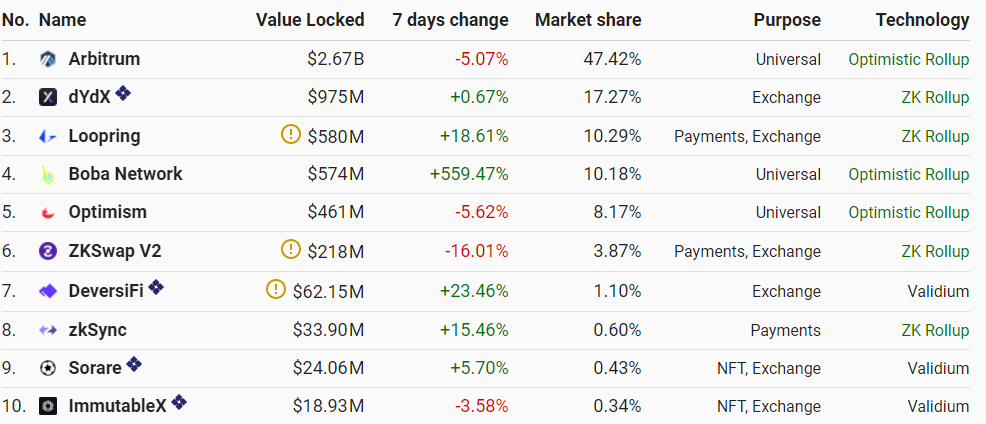Screen dimensions: 986x424
Task: Click the warning icon beside Loopring's $580M
Action: pos(291,135)
